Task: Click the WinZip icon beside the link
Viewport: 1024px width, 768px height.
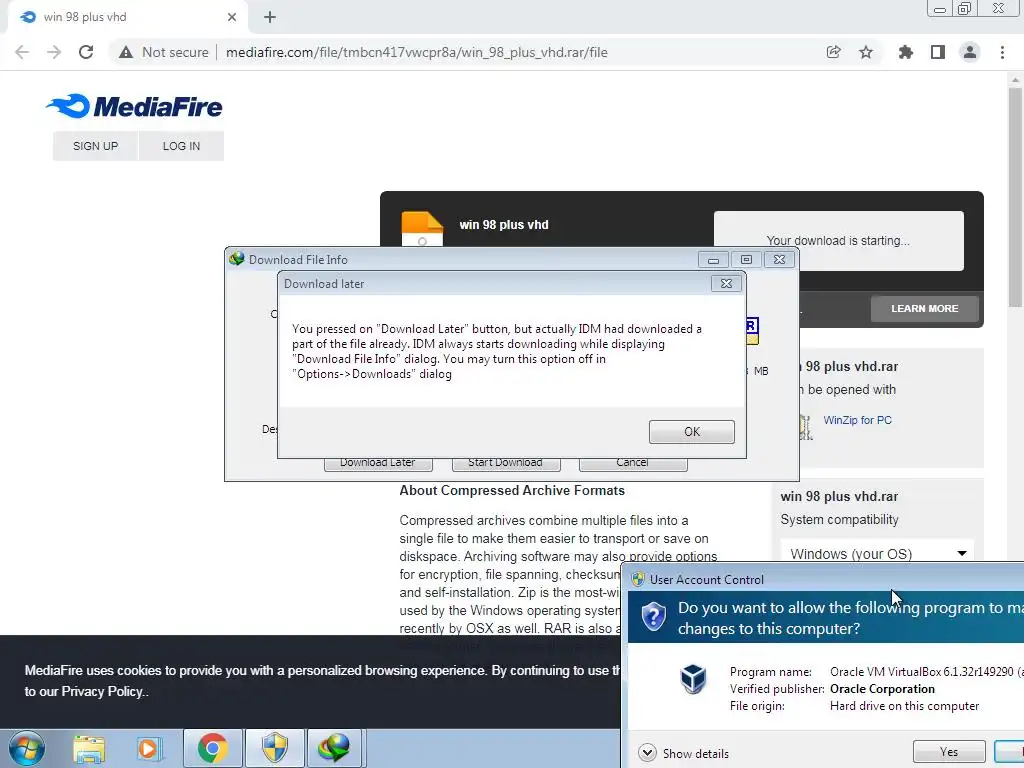Action: (806, 427)
